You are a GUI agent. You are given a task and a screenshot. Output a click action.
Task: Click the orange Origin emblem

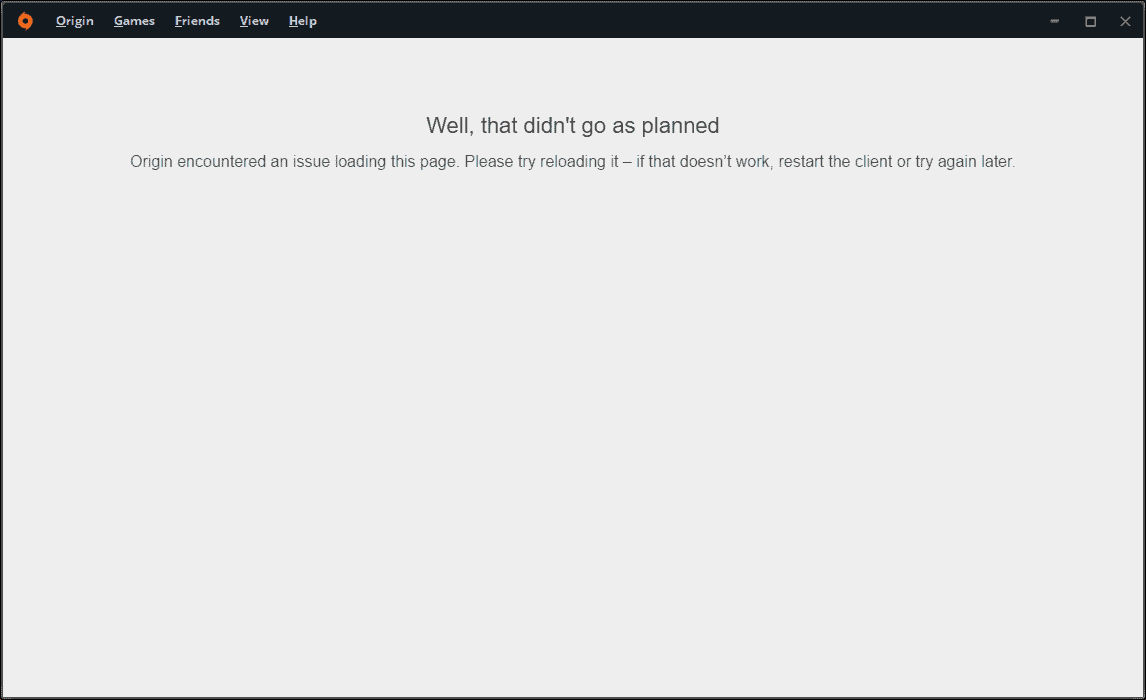(x=24, y=20)
